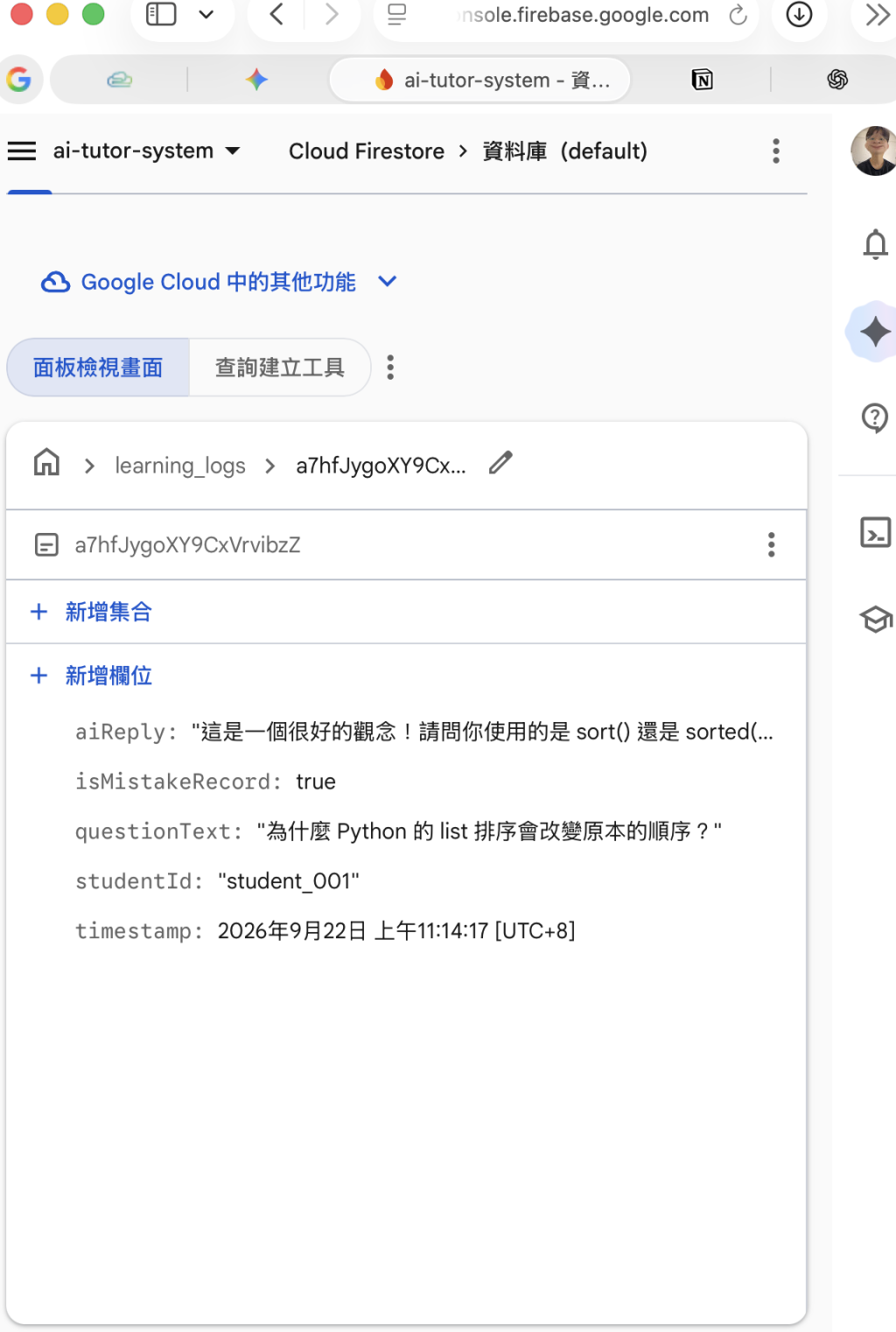Switch to 查詢建立工具 tab
This screenshot has height=1332, width=896.
(280, 368)
